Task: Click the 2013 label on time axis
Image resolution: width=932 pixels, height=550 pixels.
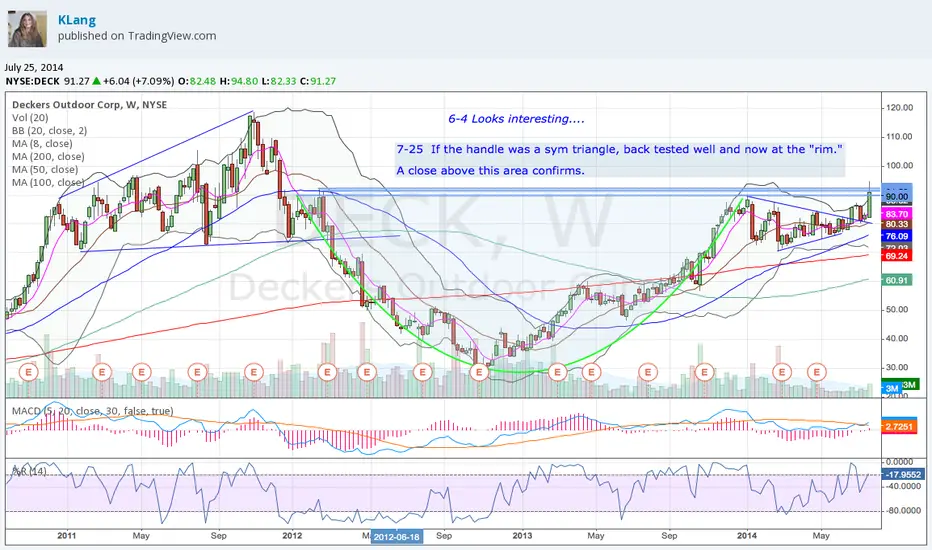Action: (x=522, y=536)
